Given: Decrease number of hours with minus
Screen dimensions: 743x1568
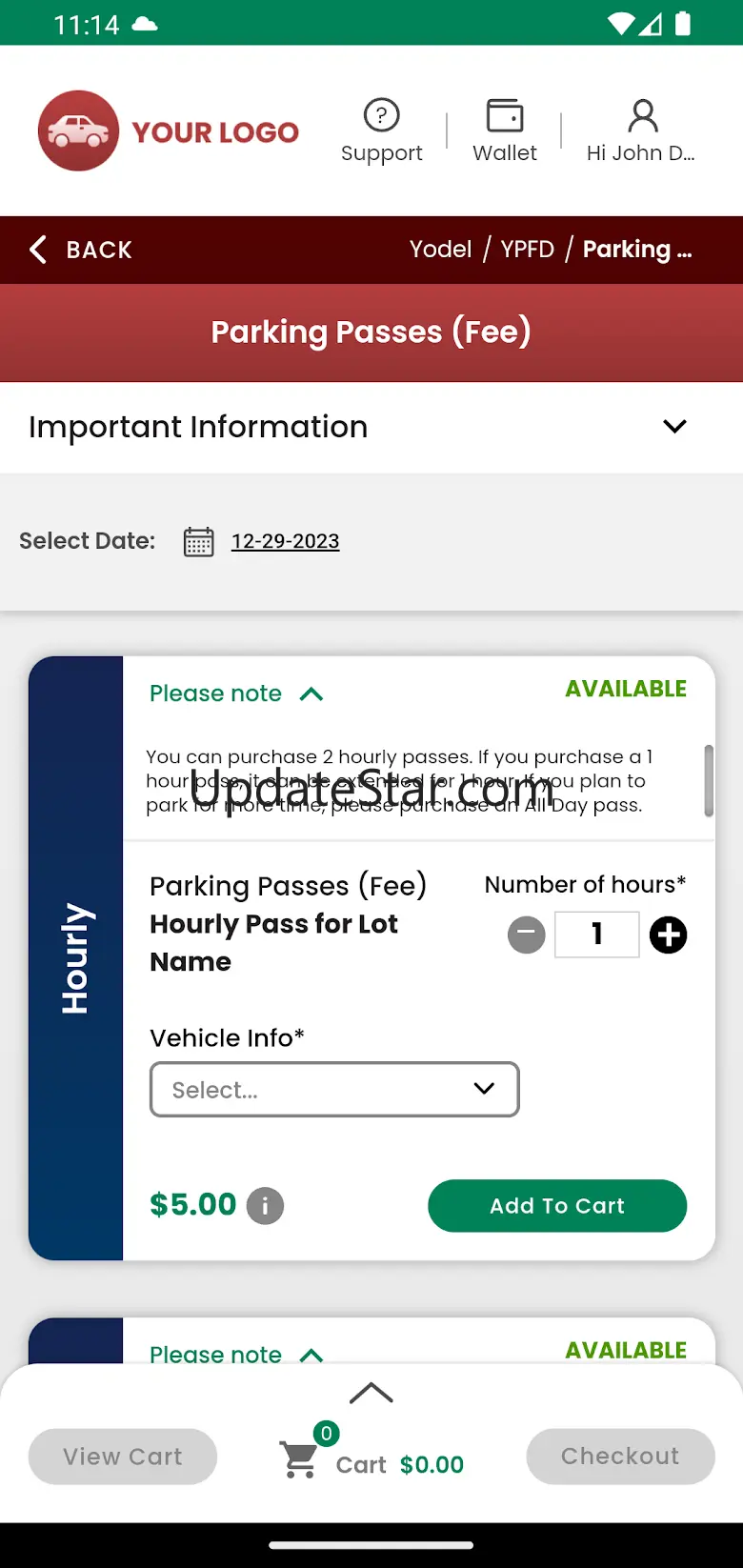Looking at the screenshot, I should coord(527,935).
